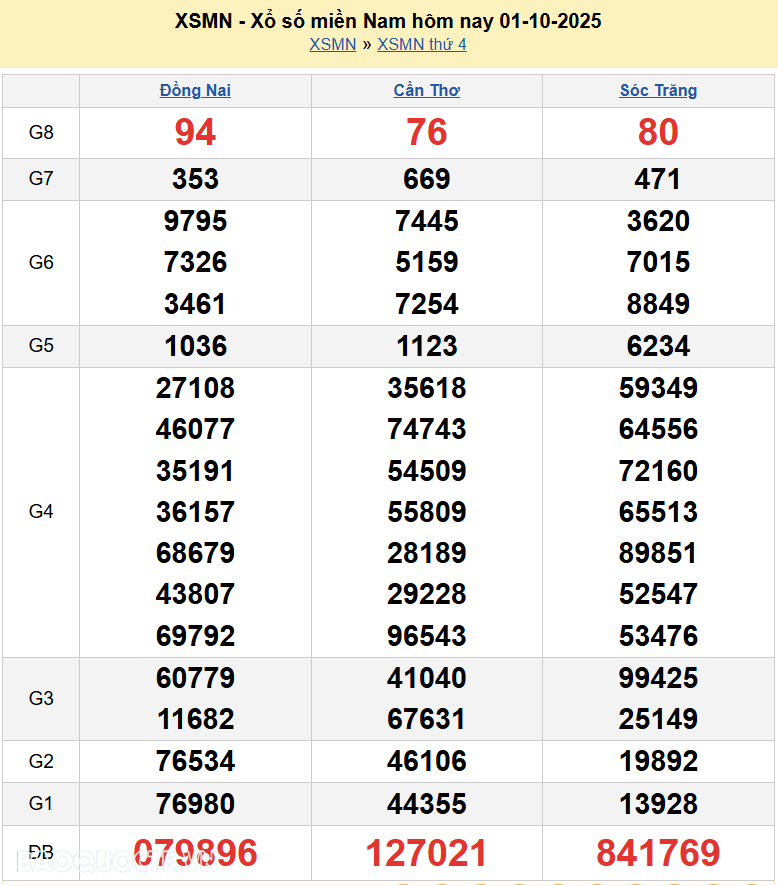The width and height of the screenshot is (778, 885).
Task: Click Đồng Nai G5 number 1036
Action: [x=195, y=346]
